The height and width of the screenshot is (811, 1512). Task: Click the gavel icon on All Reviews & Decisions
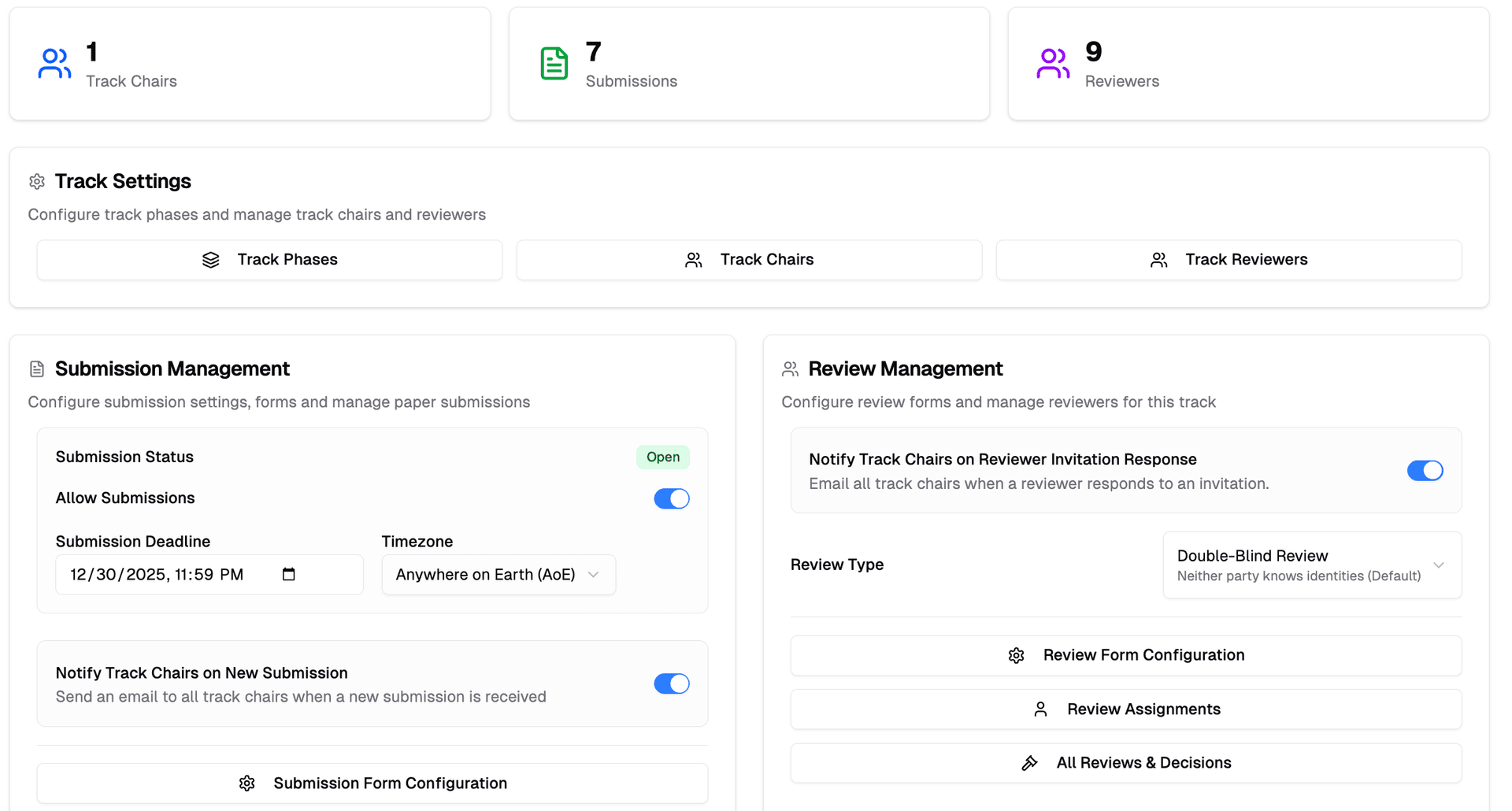[x=1029, y=762]
